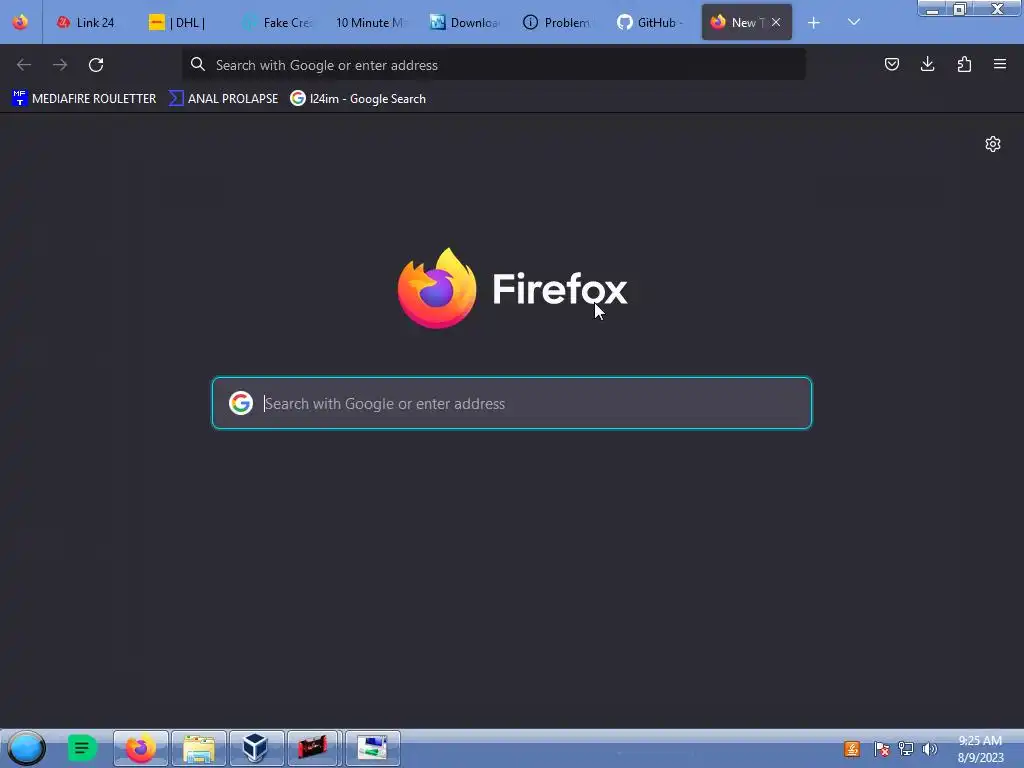Switch to the Link 24 tab
Screen dimensions: 1024x768
click(x=88, y=22)
